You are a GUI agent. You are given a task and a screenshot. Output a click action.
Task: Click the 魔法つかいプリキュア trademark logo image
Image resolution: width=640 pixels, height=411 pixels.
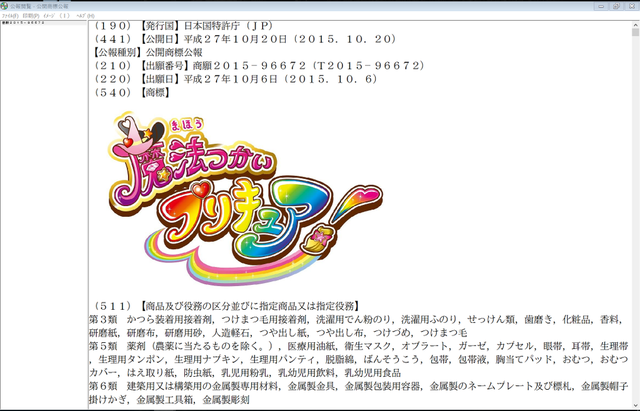(x=245, y=198)
